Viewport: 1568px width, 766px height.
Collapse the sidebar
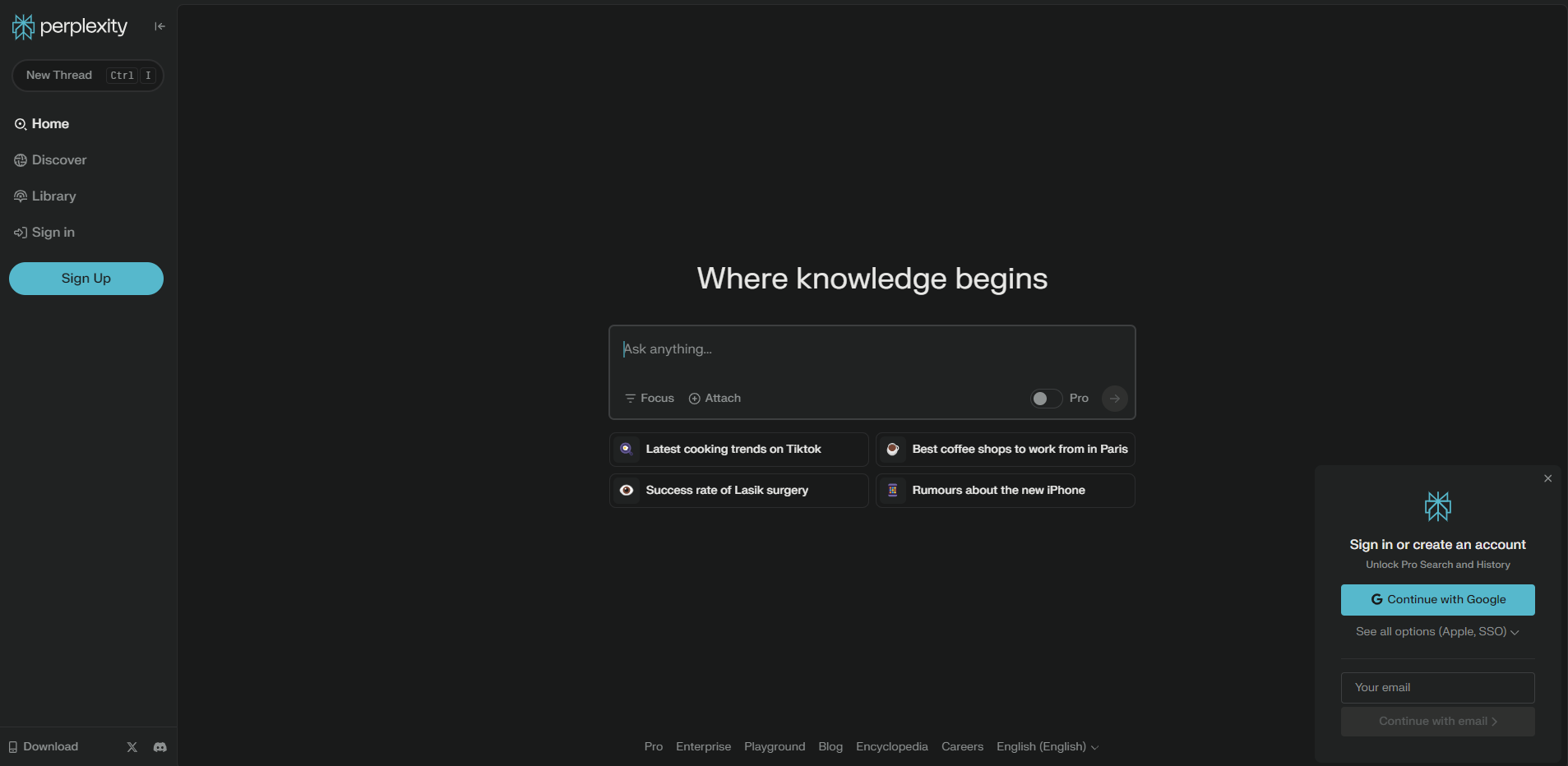coord(160,25)
